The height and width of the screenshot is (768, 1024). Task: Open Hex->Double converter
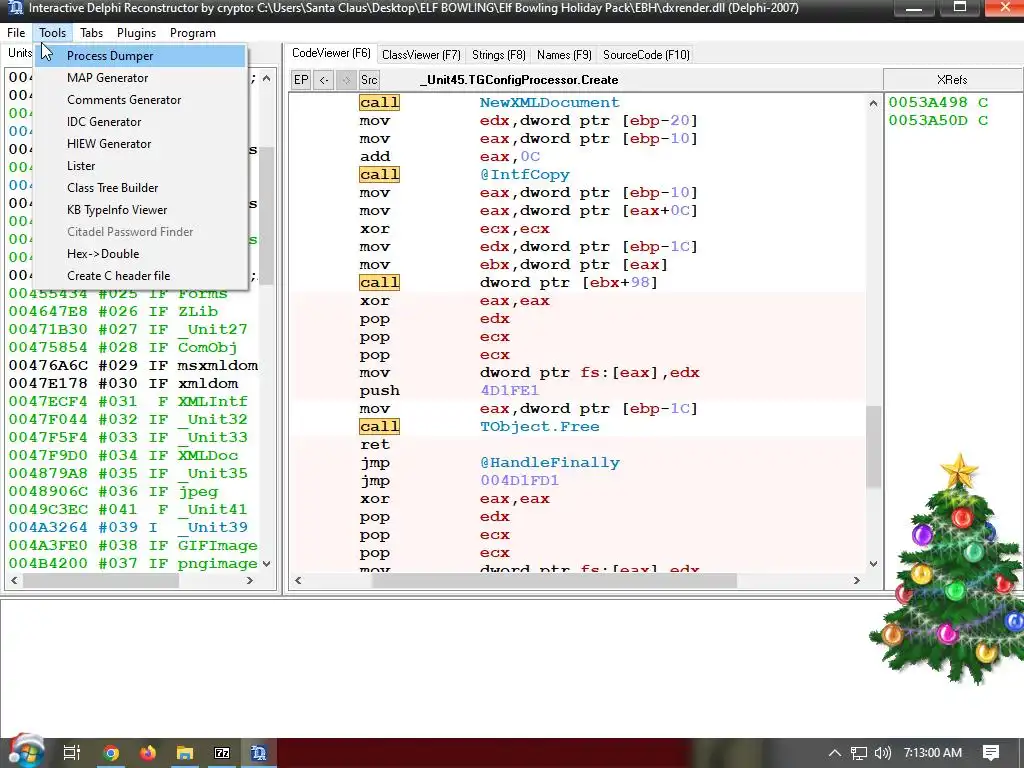tap(140, 253)
